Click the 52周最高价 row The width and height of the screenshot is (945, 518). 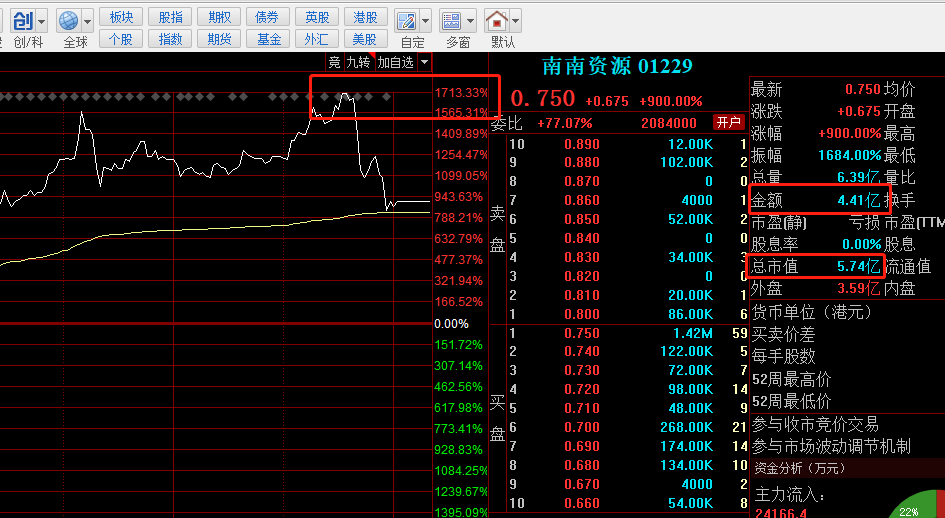click(791, 379)
